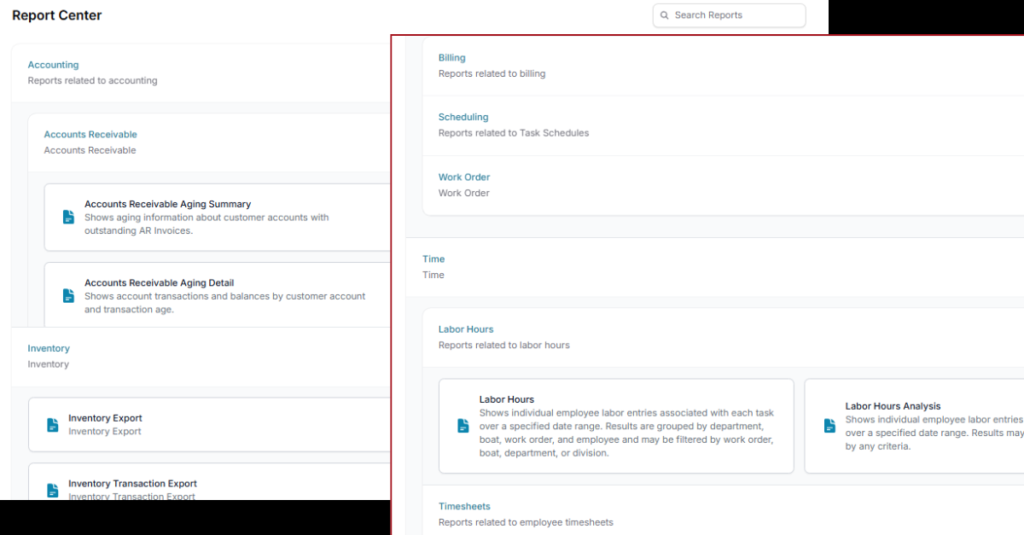Open the Billing category link
This screenshot has height=535, width=1024.
pos(452,57)
